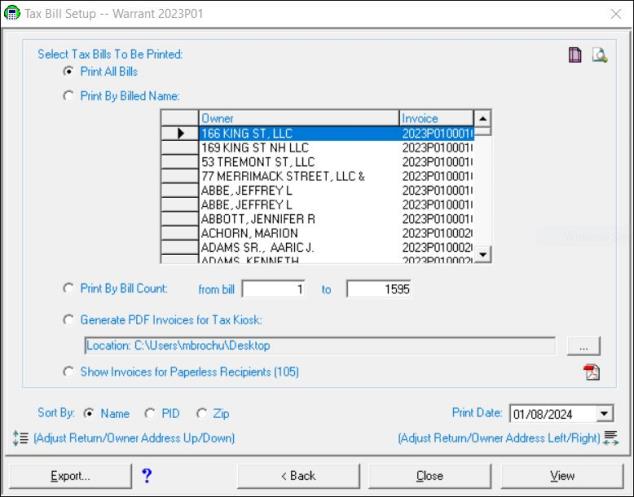Click the Adjust Address Left/Right icon
This screenshot has height=497, width=634.
tap(610, 437)
